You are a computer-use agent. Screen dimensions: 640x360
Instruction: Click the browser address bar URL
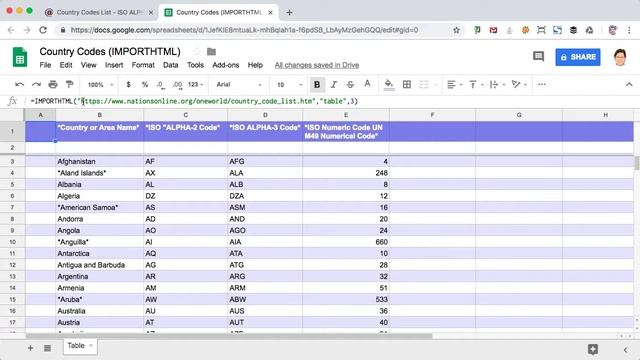coord(244,30)
